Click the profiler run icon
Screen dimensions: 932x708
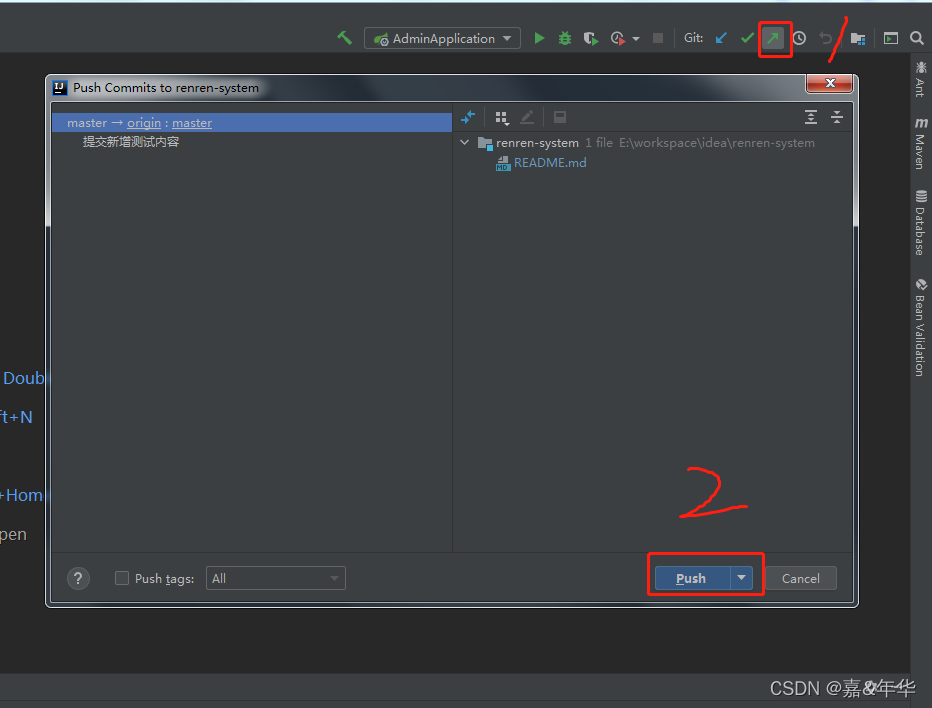[618, 39]
